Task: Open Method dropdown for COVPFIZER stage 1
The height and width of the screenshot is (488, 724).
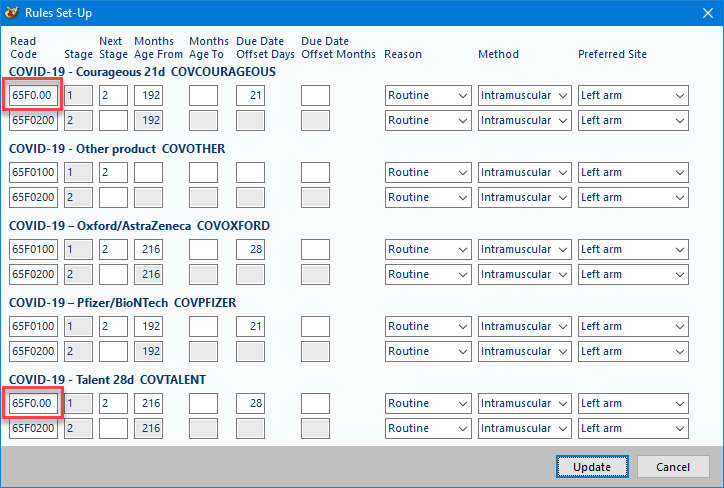Action: coord(525,327)
